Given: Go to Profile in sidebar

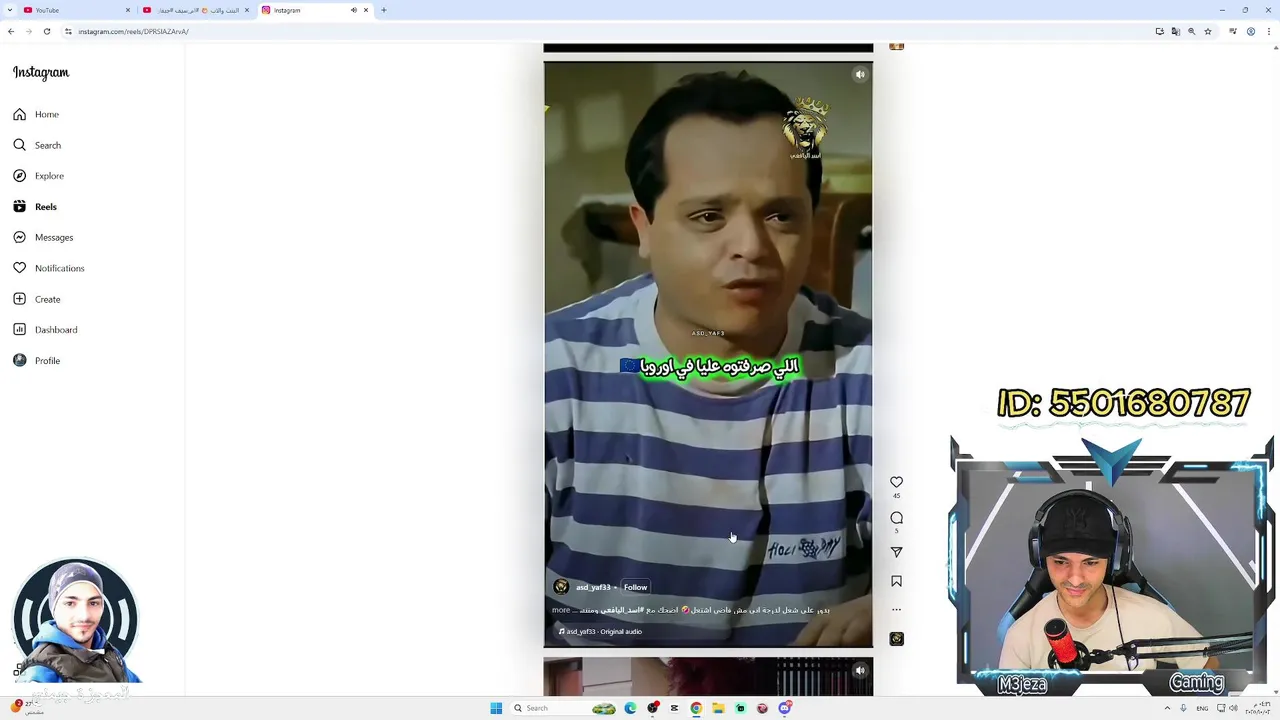Looking at the screenshot, I should point(37,361).
